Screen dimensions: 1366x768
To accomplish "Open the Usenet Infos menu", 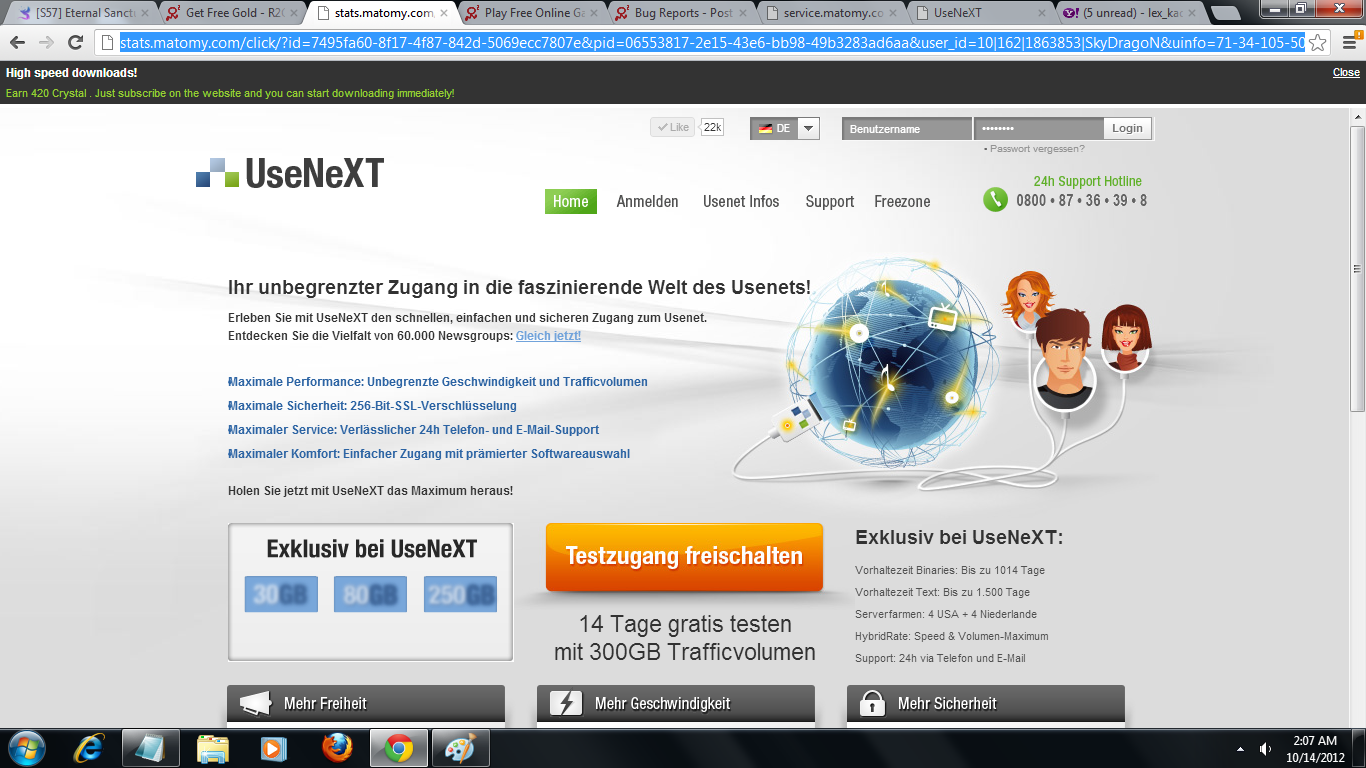I will coord(741,201).
